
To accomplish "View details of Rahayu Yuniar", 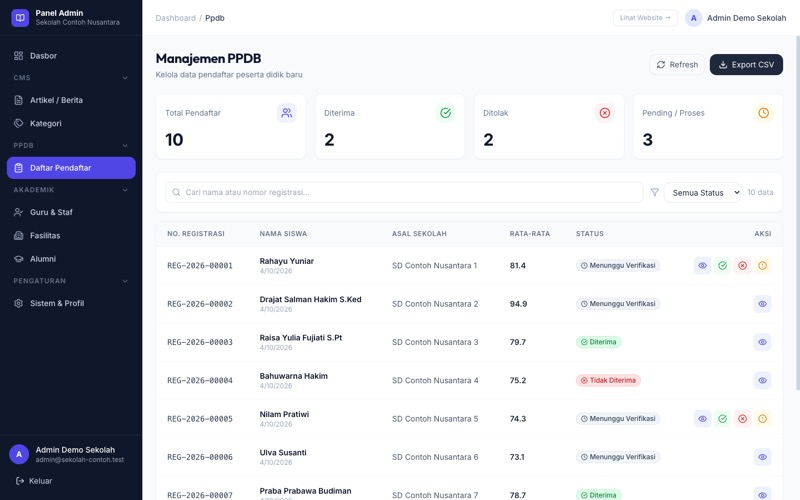I will click(703, 266).
